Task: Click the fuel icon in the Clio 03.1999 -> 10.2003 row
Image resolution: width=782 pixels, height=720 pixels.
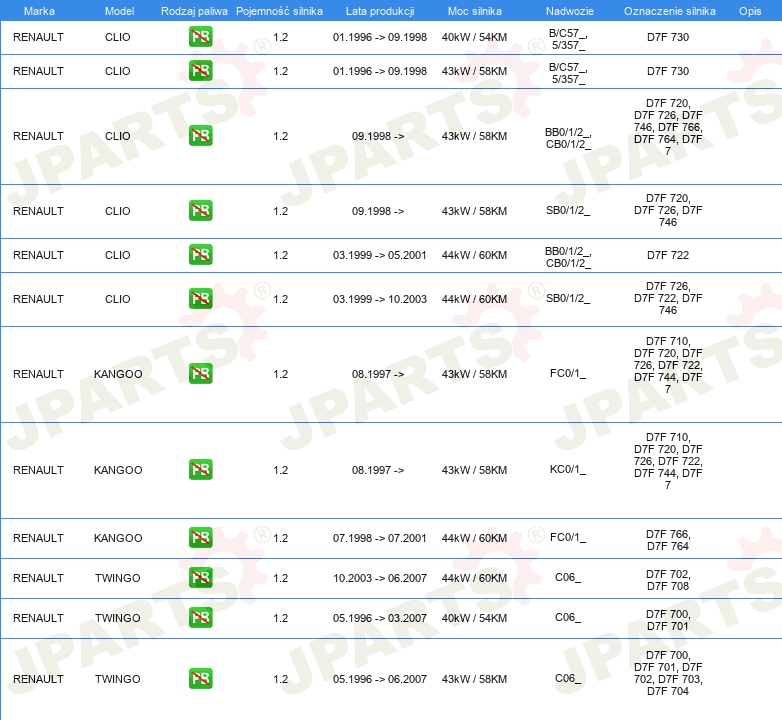Action: click(x=200, y=298)
